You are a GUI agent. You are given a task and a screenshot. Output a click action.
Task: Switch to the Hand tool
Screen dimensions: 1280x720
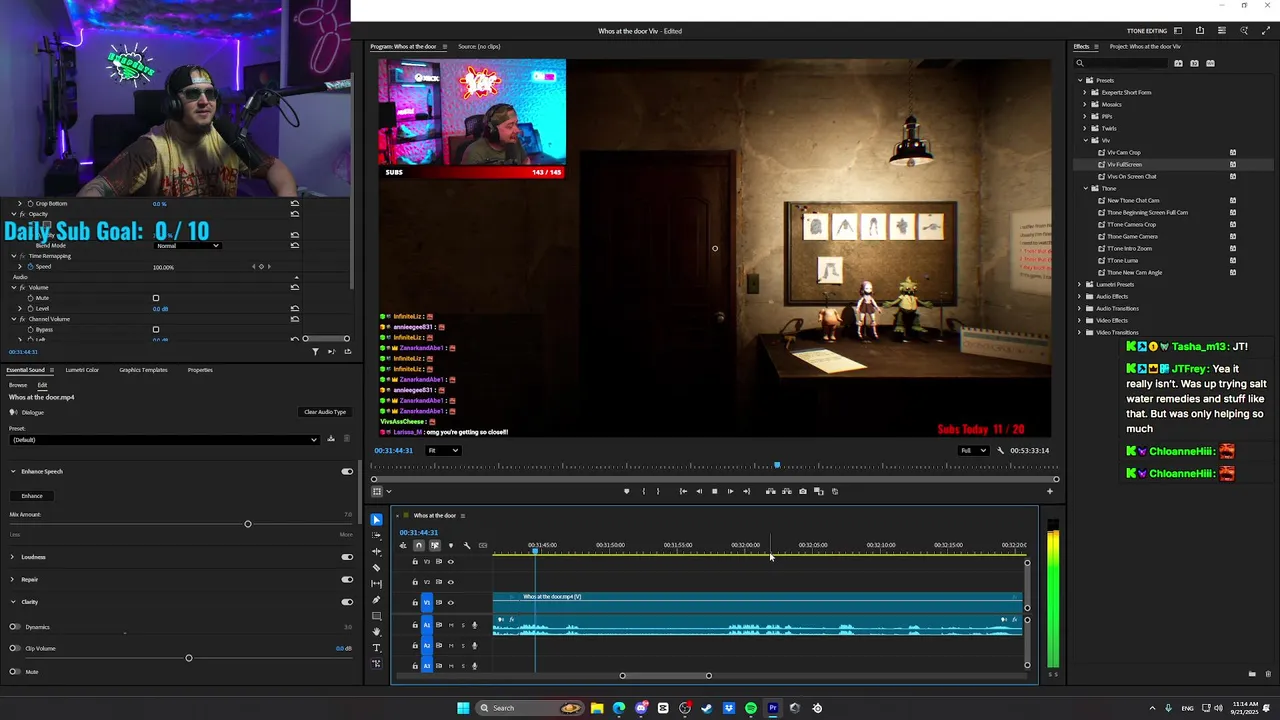click(376, 632)
